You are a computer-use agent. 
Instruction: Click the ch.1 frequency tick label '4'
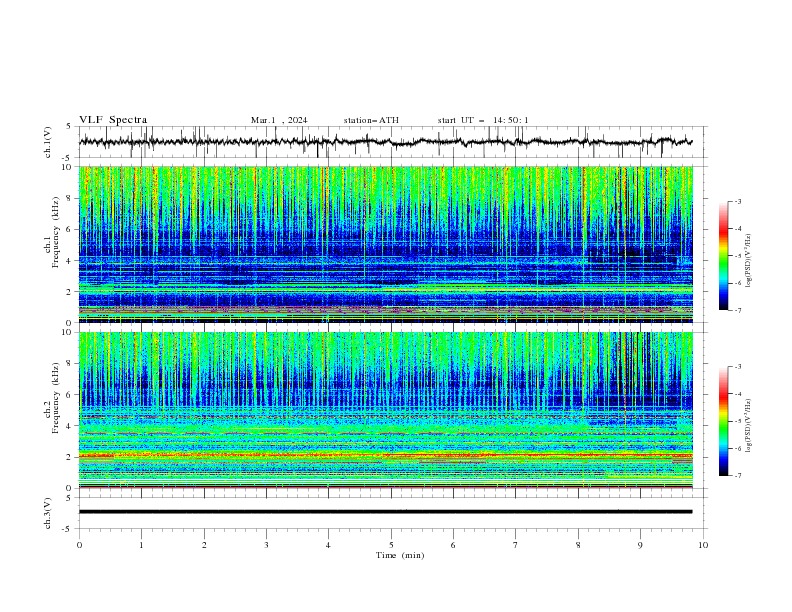(70, 261)
